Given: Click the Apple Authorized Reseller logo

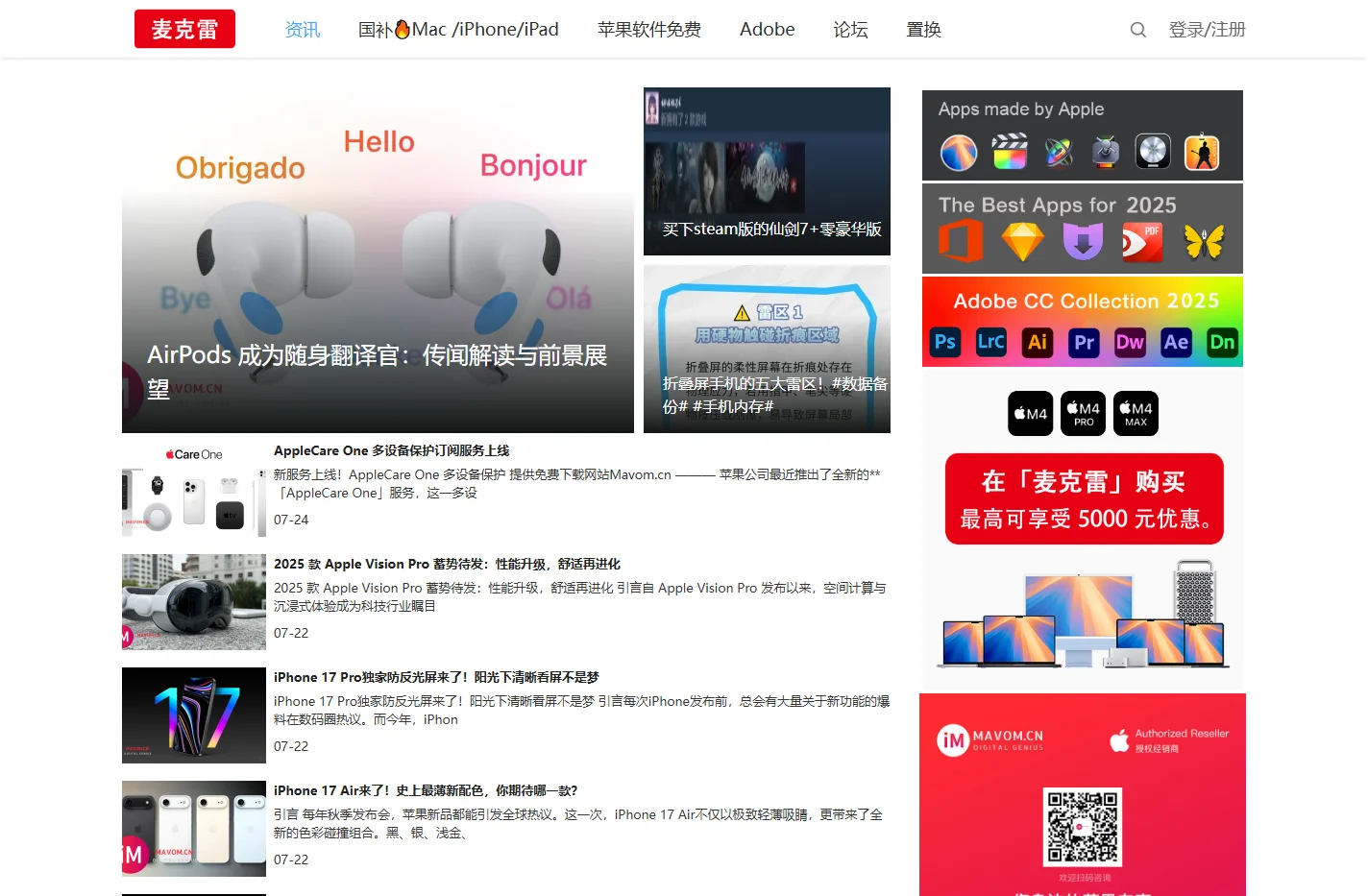Looking at the screenshot, I should [1169, 739].
